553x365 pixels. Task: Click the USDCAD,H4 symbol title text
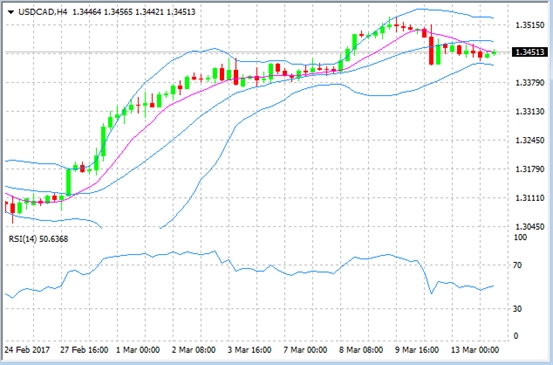pos(43,12)
